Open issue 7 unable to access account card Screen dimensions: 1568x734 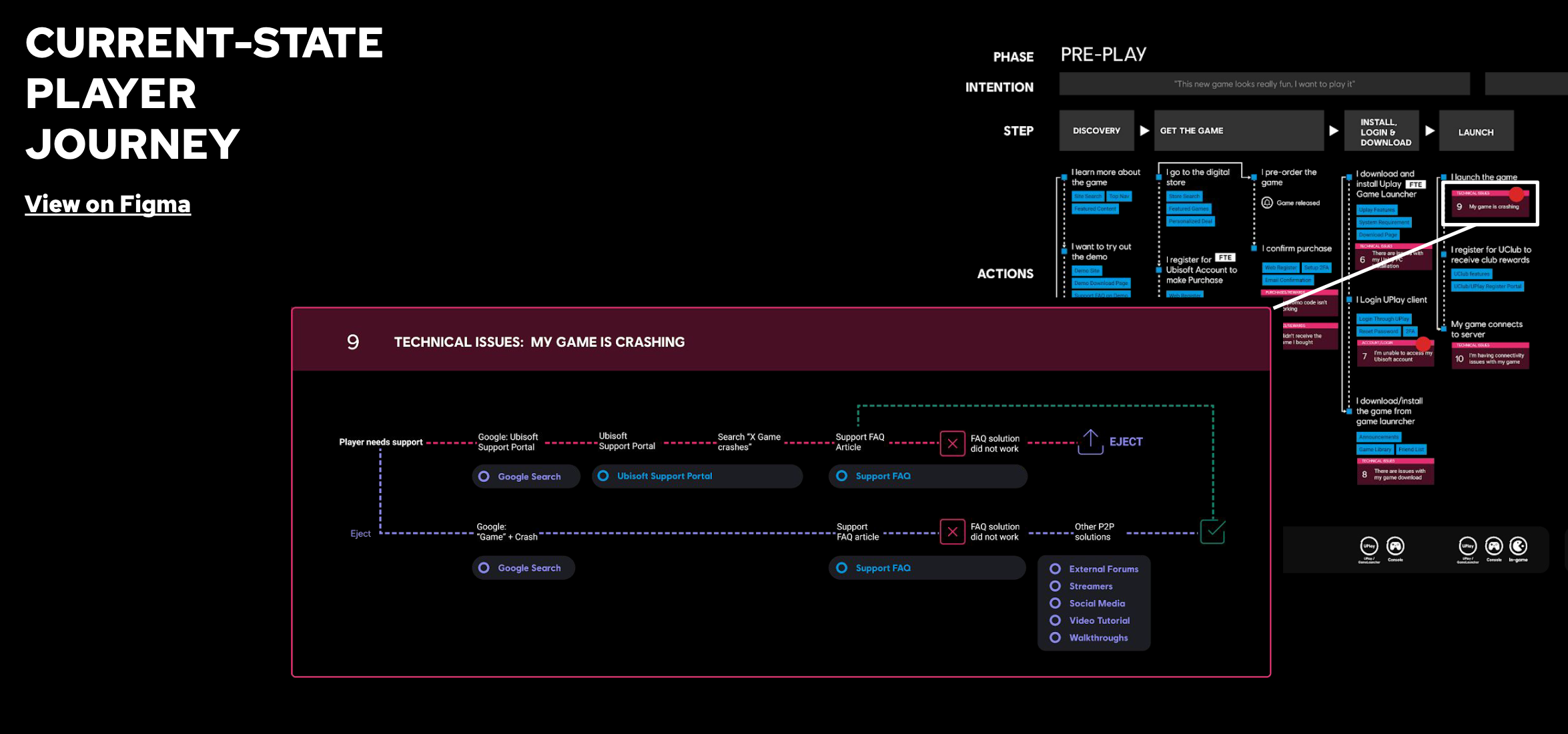pos(1395,354)
